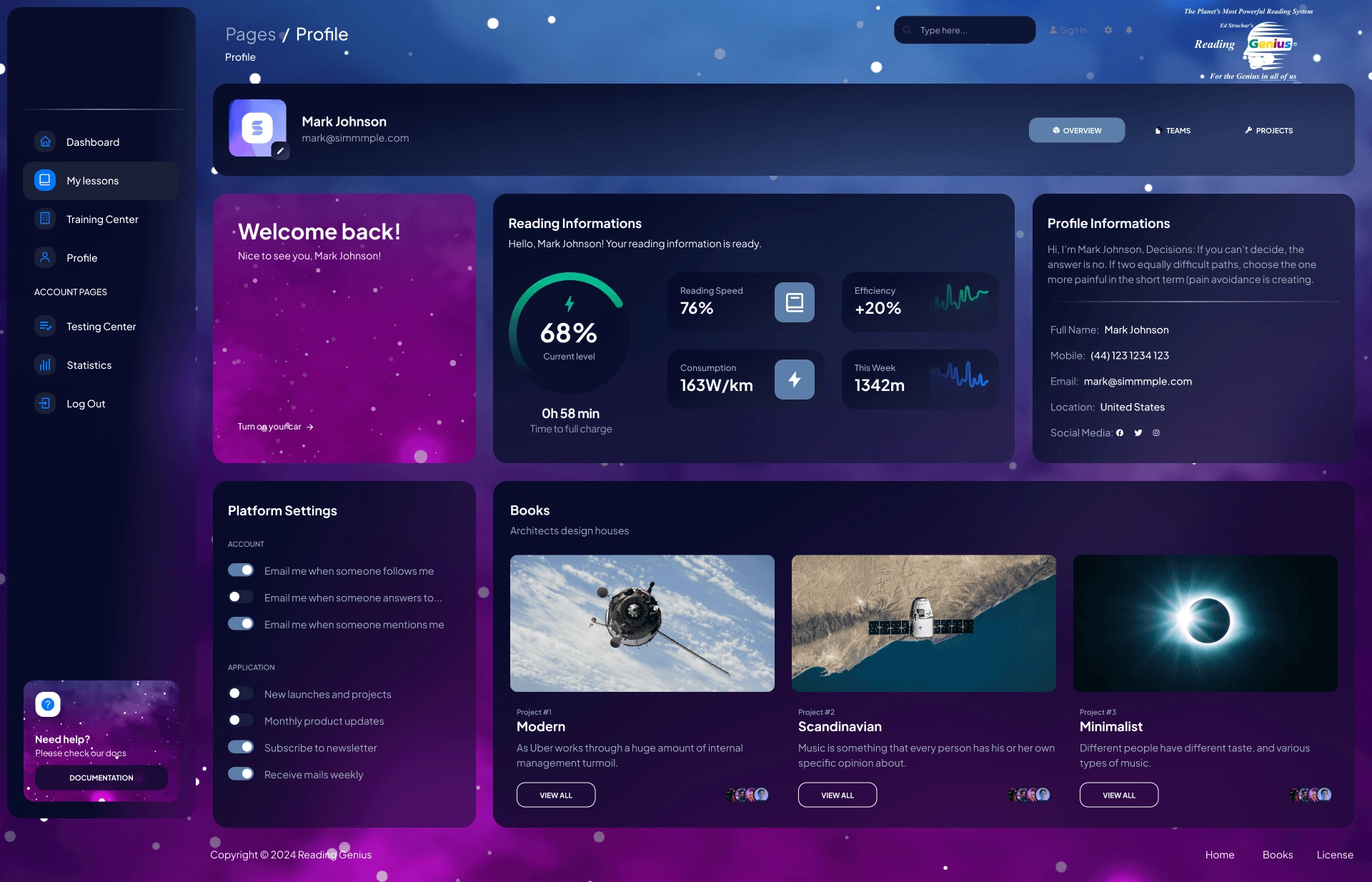Click the settings gear icon in header
1372x882 pixels.
pos(1108,30)
